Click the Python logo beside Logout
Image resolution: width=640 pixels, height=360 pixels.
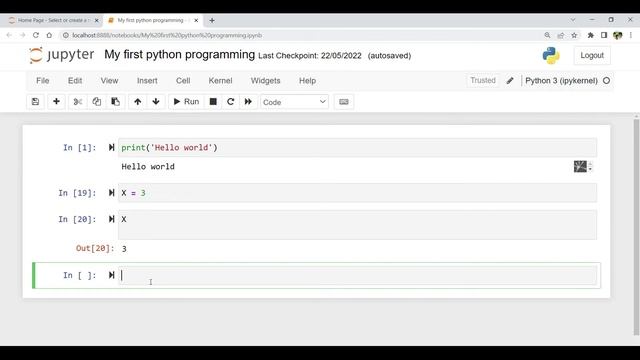point(551,56)
